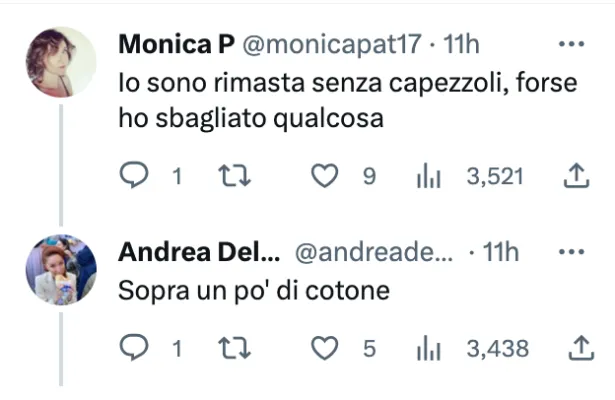Open more options for Monica P's tweet
The height and width of the screenshot is (400, 615).
[x=570, y=44]
